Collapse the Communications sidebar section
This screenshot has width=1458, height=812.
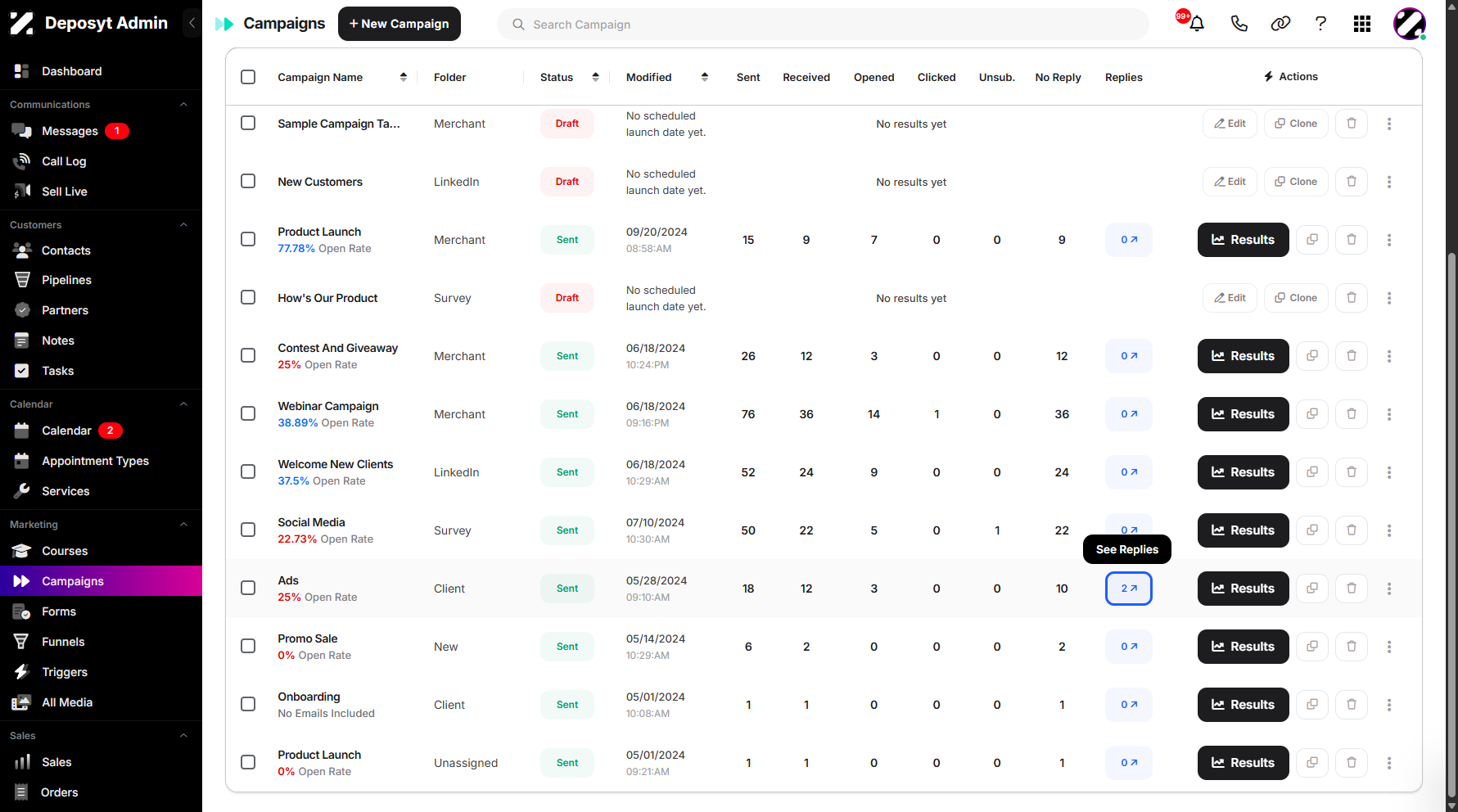pyautogui.click(x=183, y=105)
